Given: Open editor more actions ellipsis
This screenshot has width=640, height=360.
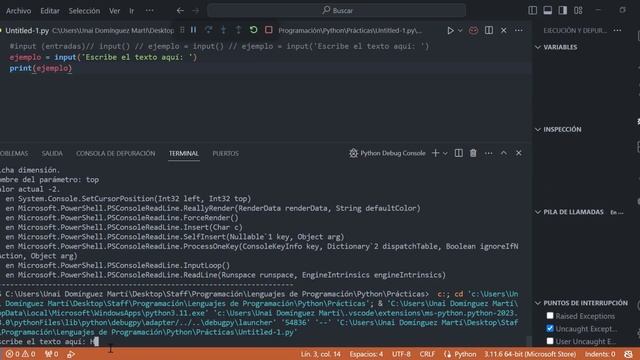Looking at the screenshot, I should 518,31.
